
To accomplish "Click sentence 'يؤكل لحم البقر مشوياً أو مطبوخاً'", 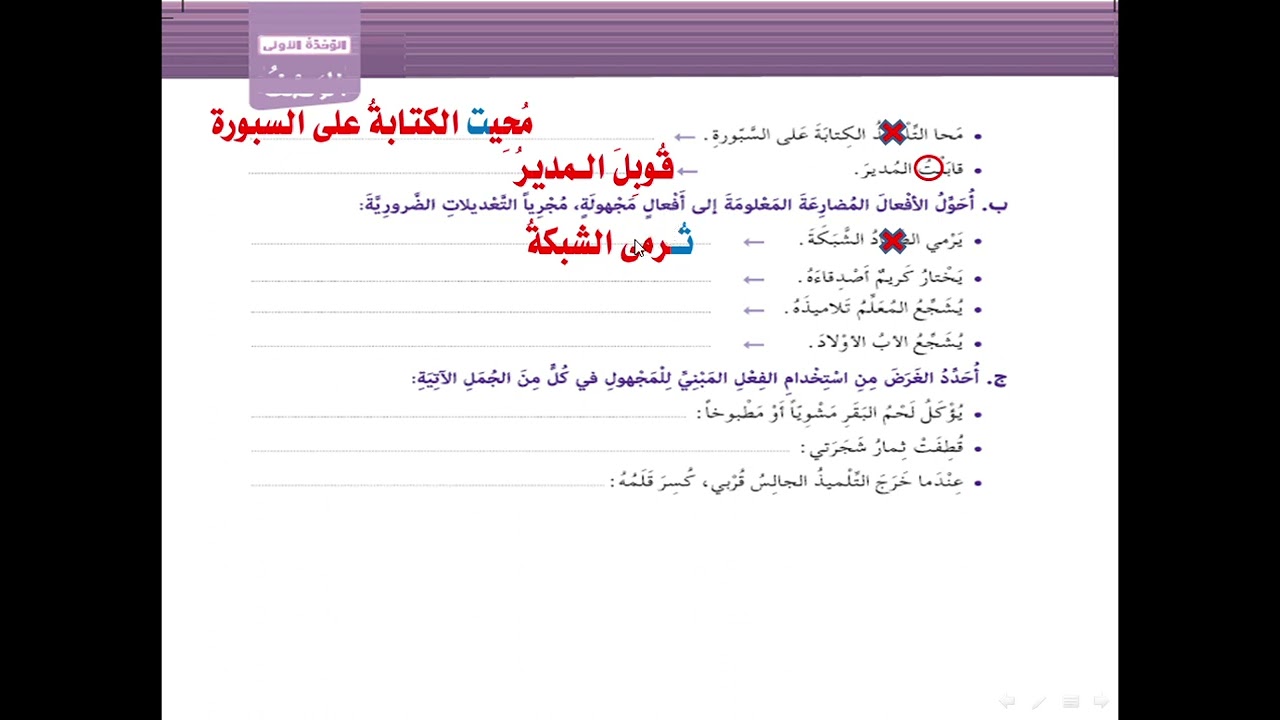I will pos(832,413).
